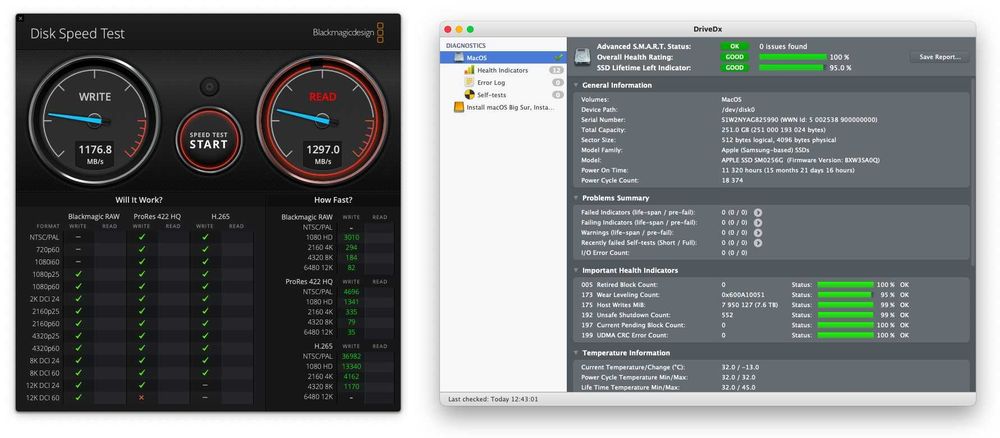Screen dimensions: 1000x438
Task: Click the DIAGNOSTICS sidebar header
Action: (x=466, y=46)
